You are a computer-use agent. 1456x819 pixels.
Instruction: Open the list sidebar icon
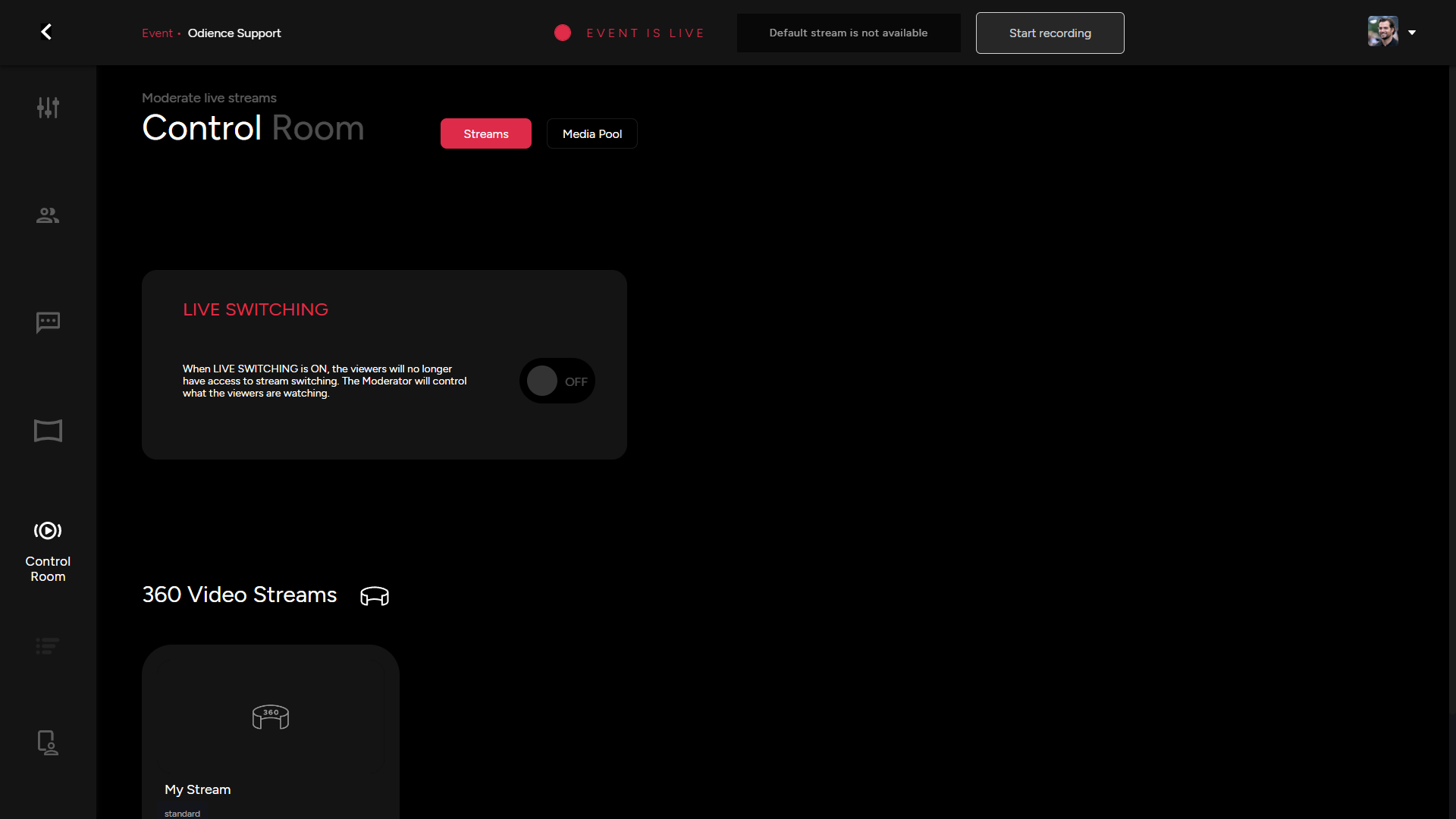click(x=48, y=646)
